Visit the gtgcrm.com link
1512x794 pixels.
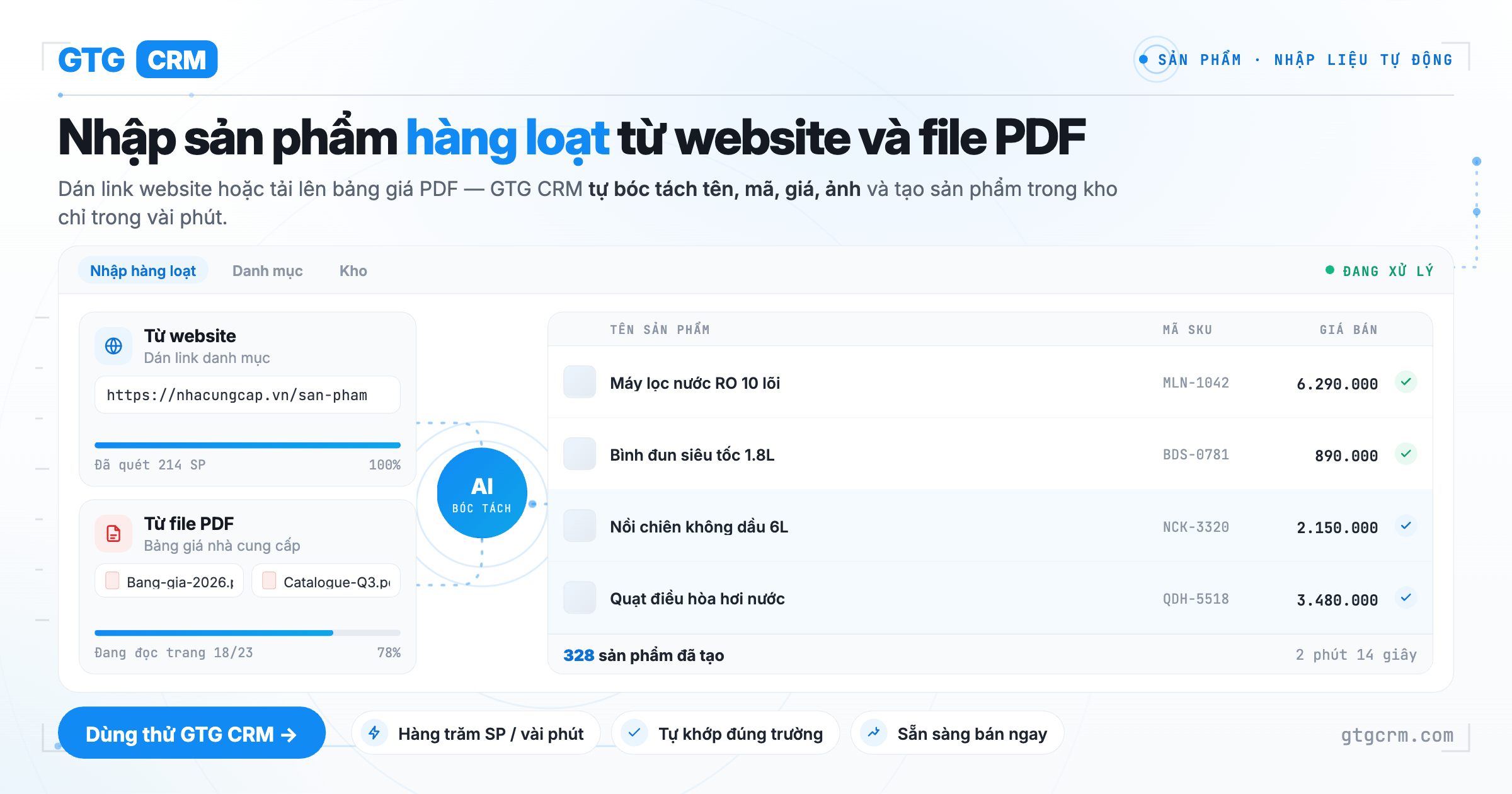tap(1397, 735)
